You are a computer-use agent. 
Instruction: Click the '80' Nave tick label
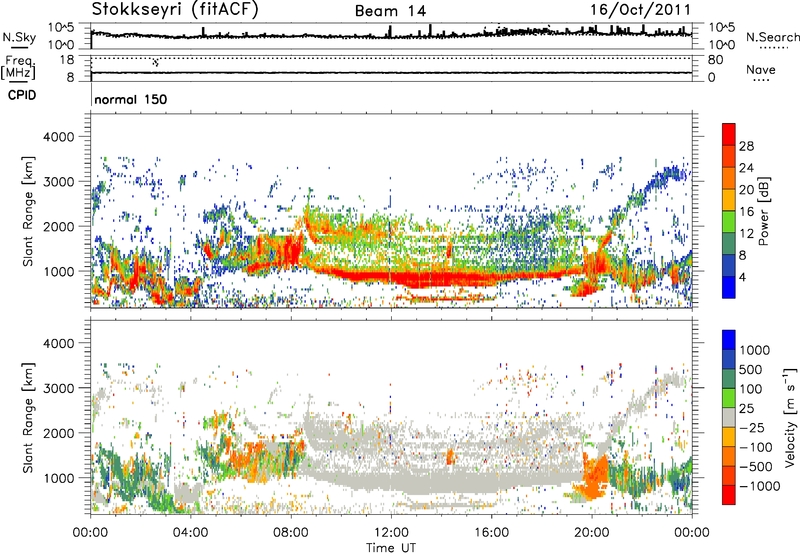(x=715, y=60)
